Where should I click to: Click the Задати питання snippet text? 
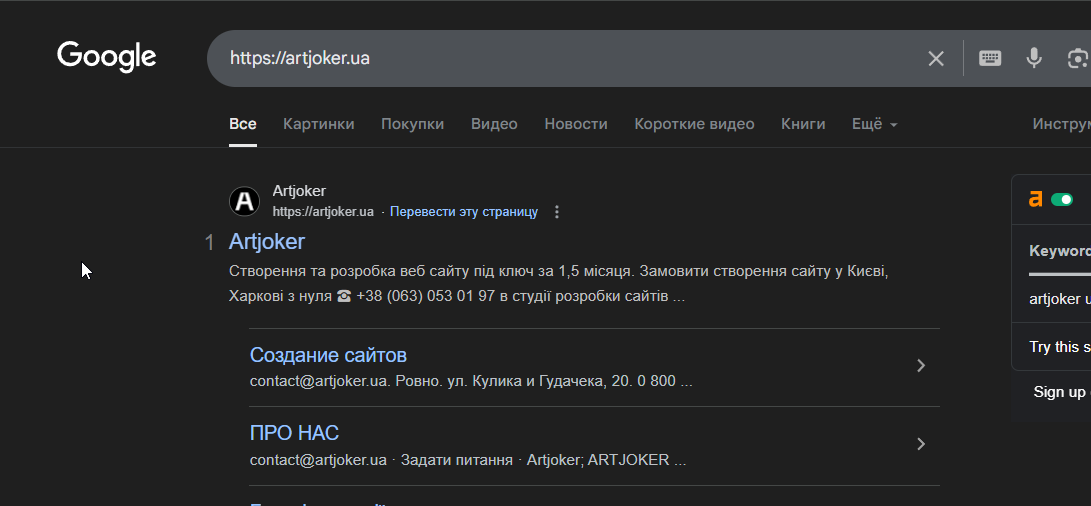456,460
